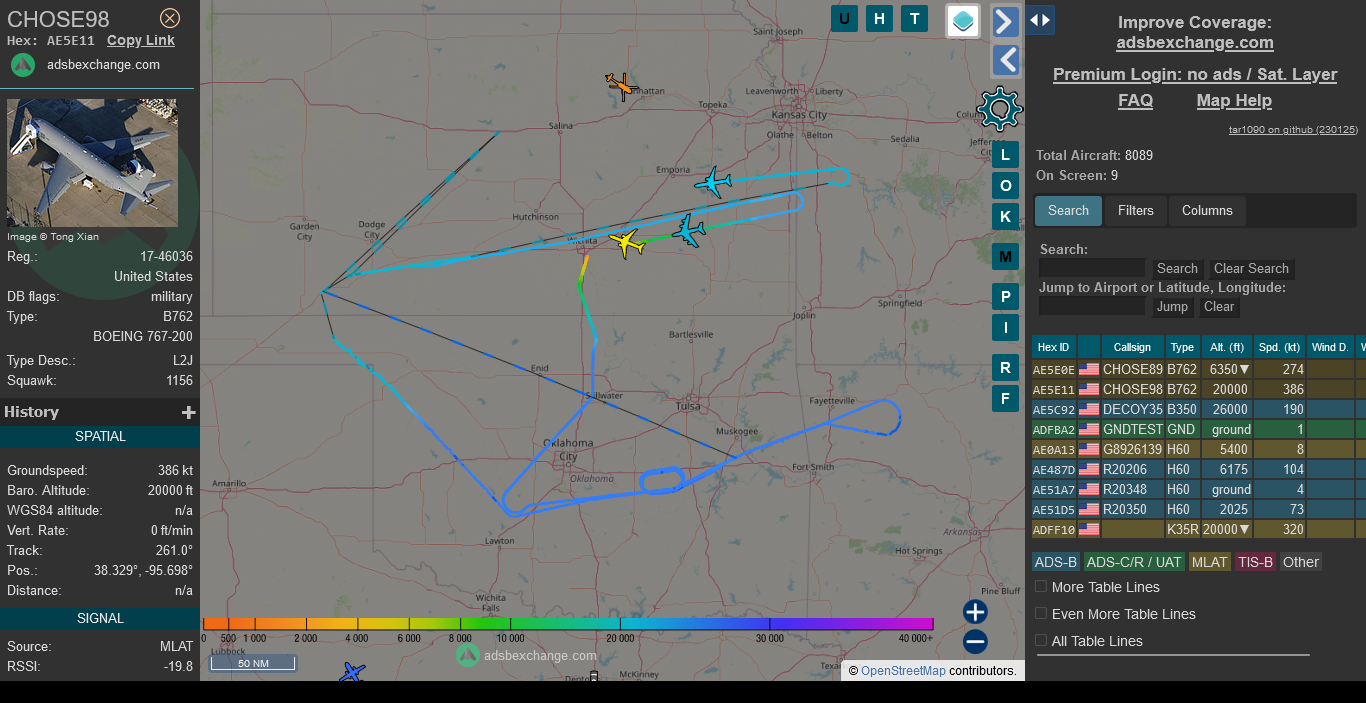Zoom in with the plus map button

[x=976, y=612]
